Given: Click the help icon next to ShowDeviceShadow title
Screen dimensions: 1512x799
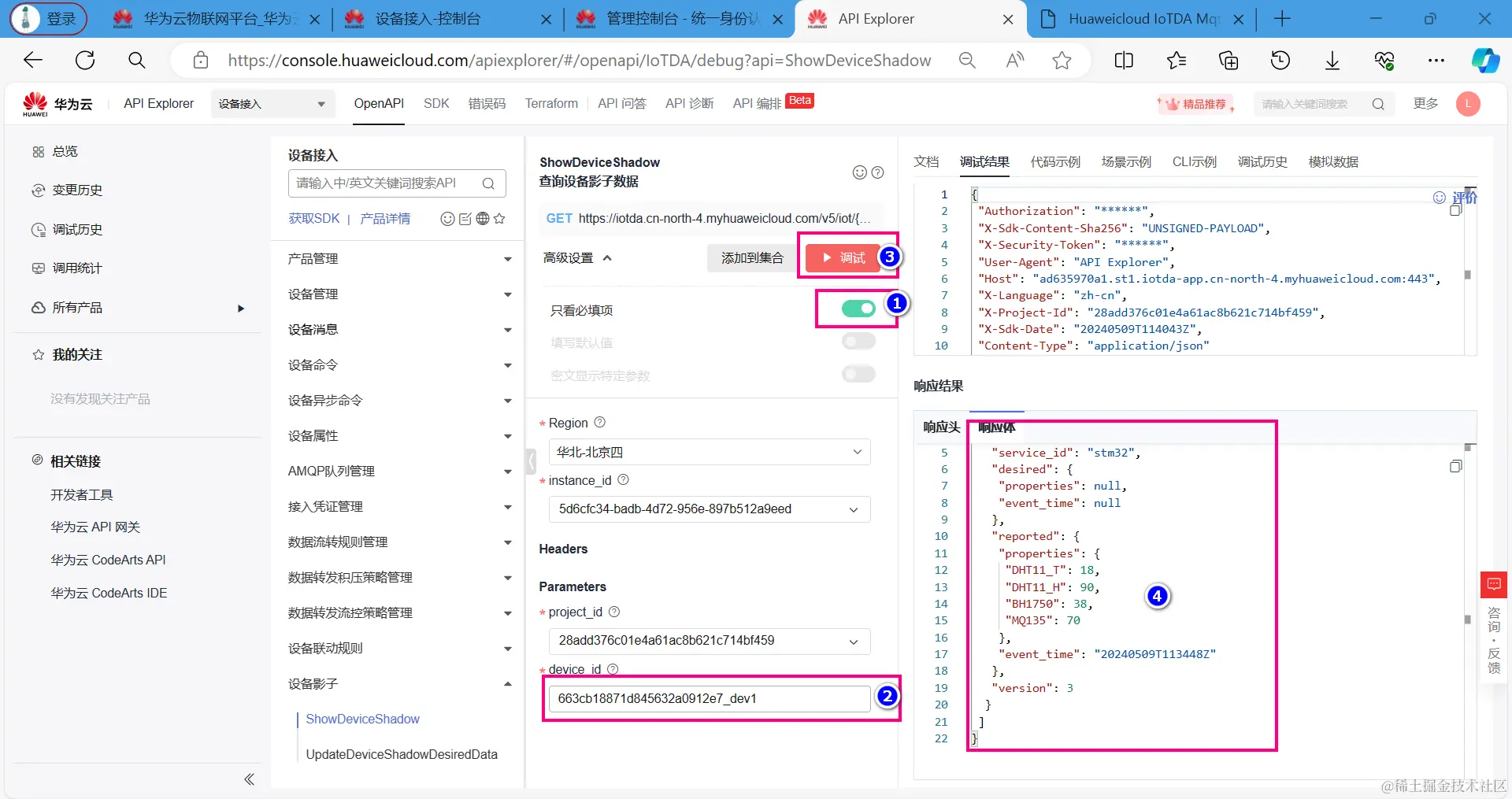Looking at the screenshot, I should (x=877, y=172).
